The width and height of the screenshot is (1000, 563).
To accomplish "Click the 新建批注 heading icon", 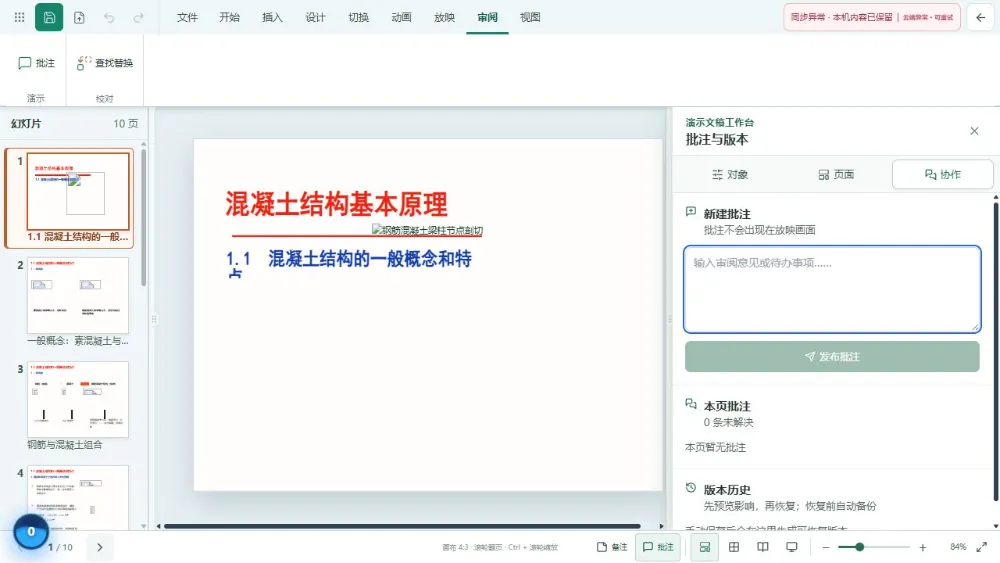I will (x=691, y=211).
